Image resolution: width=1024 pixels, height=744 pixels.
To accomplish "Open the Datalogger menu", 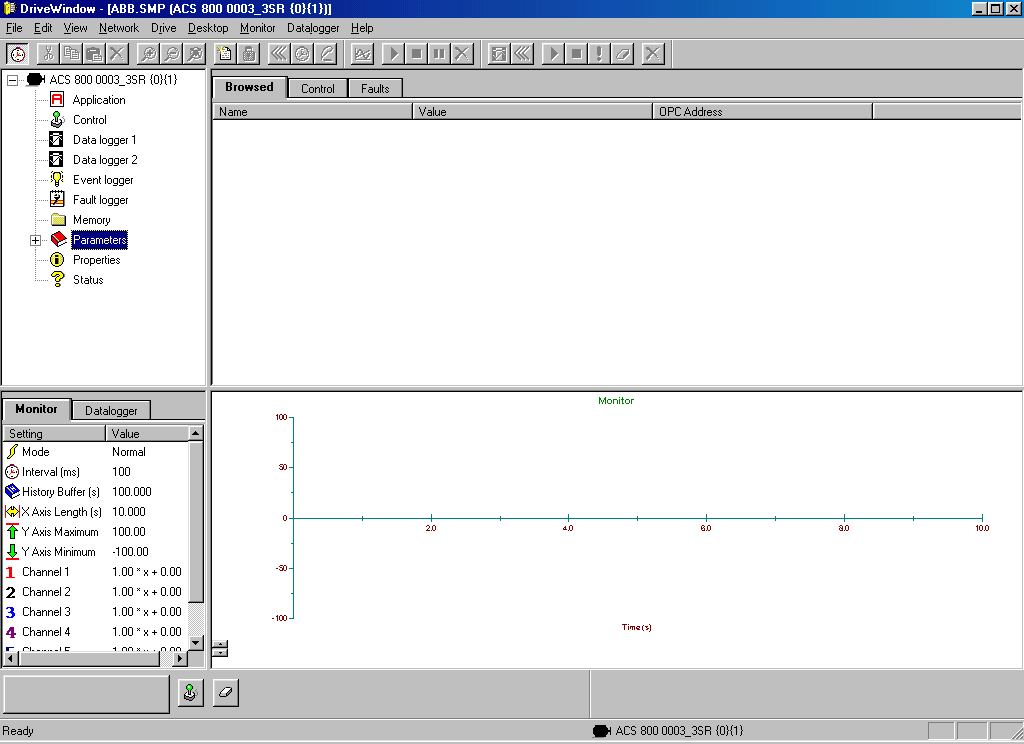I will pyautogui.click(x=313, y=28).
